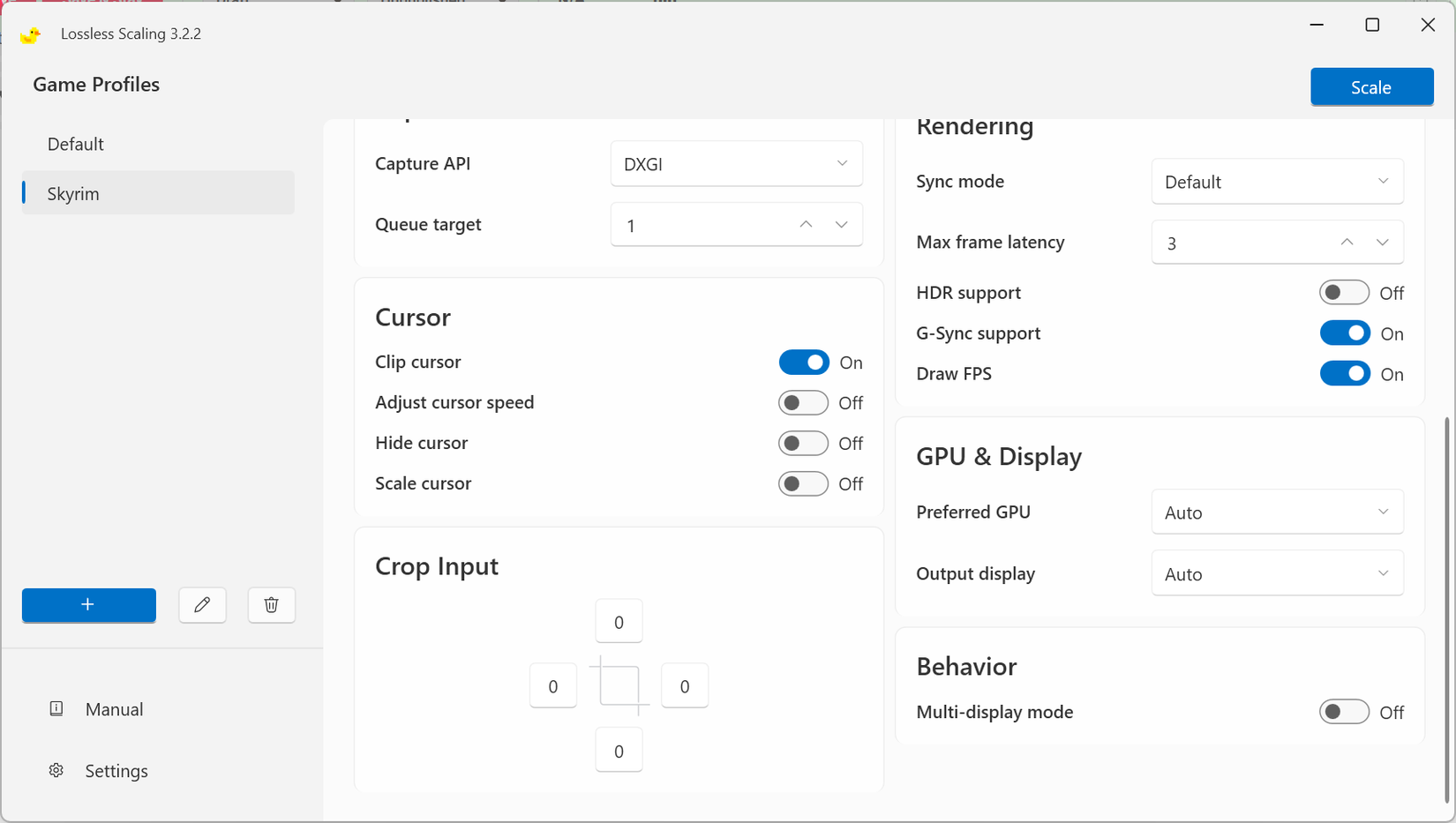Switch to the Skyrim profile
Viewport: 1456px width, 823px height.
click(72, 193)
